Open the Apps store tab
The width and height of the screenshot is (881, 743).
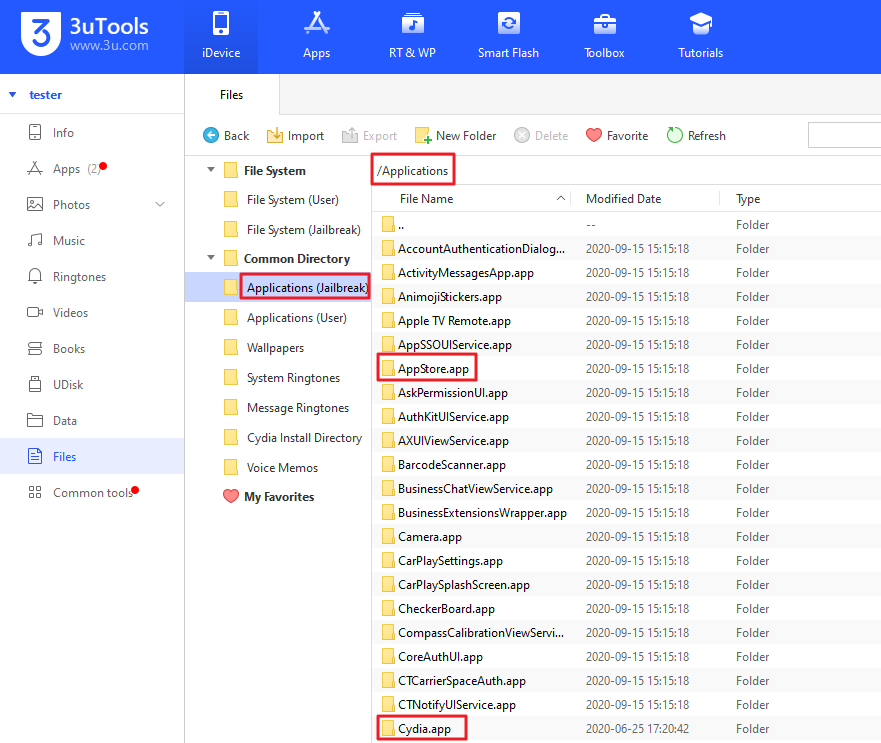316,37
